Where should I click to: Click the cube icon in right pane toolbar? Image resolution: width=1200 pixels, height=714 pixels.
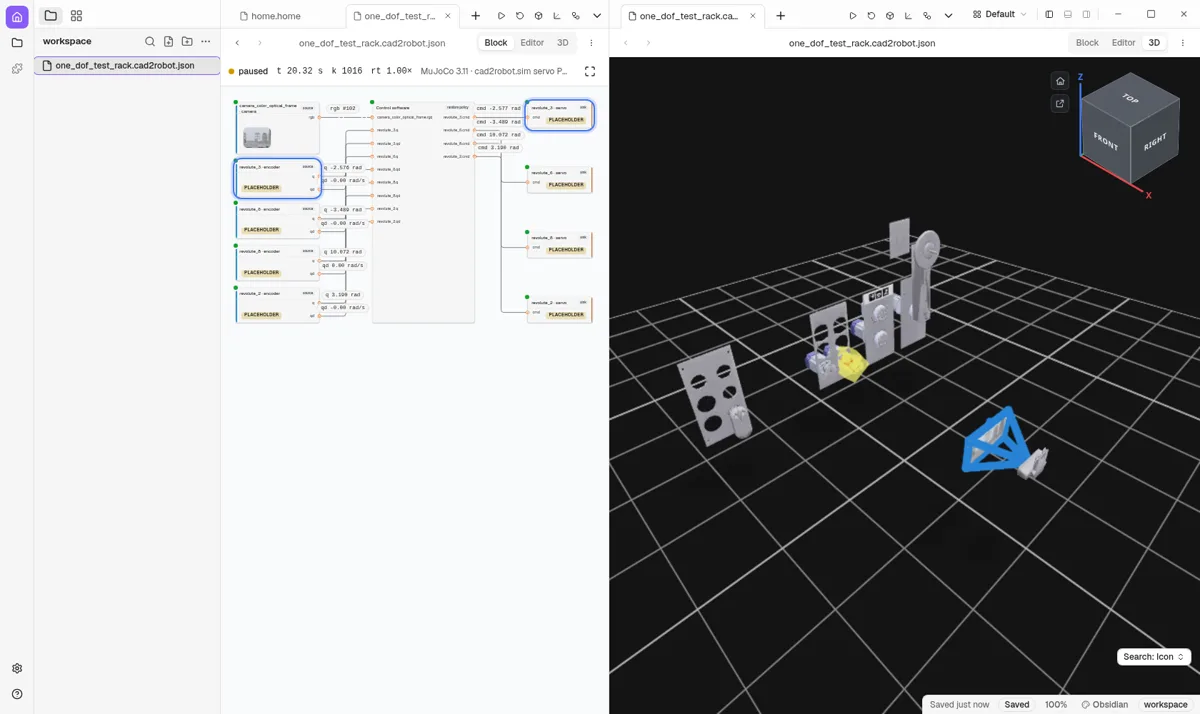point(890,16)
